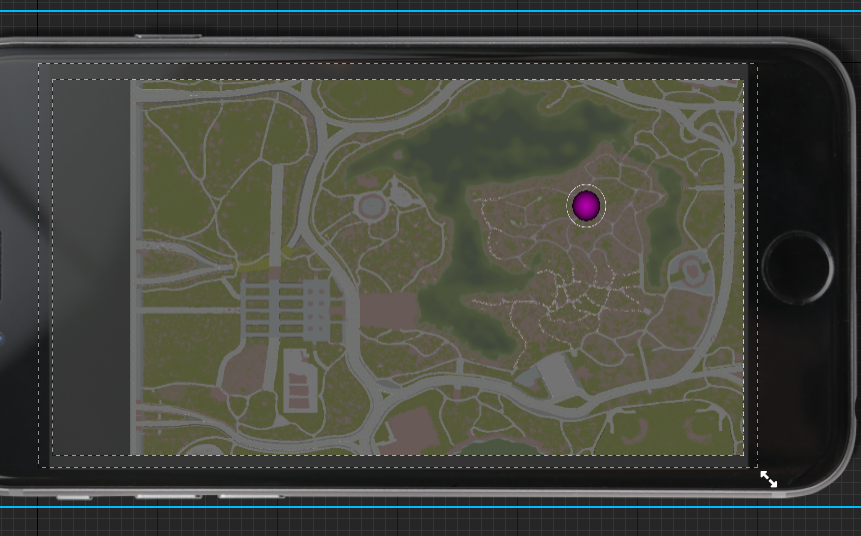Select the purple location marker on the map
This screenshot has width=861, height=536.
pos(586,205)
